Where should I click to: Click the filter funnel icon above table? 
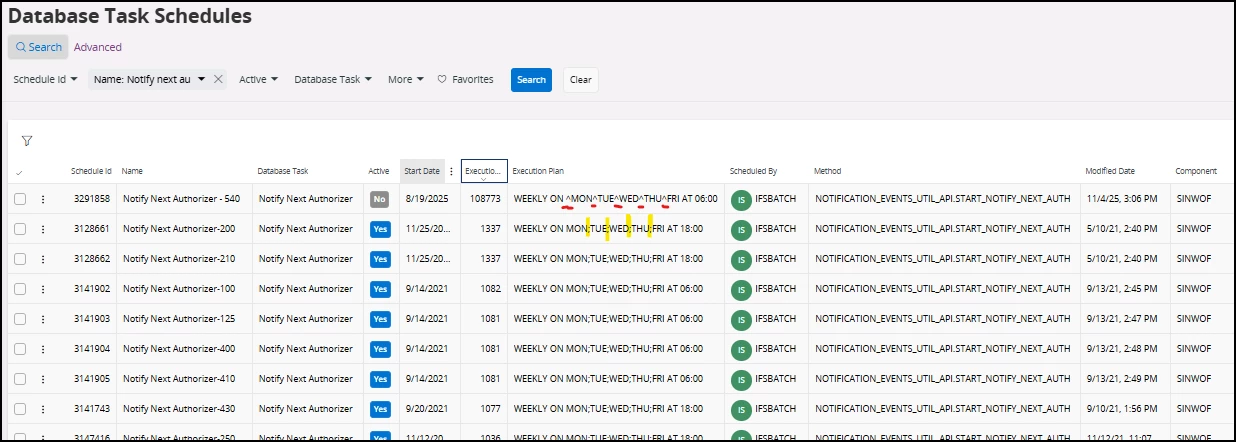point(27,141)
